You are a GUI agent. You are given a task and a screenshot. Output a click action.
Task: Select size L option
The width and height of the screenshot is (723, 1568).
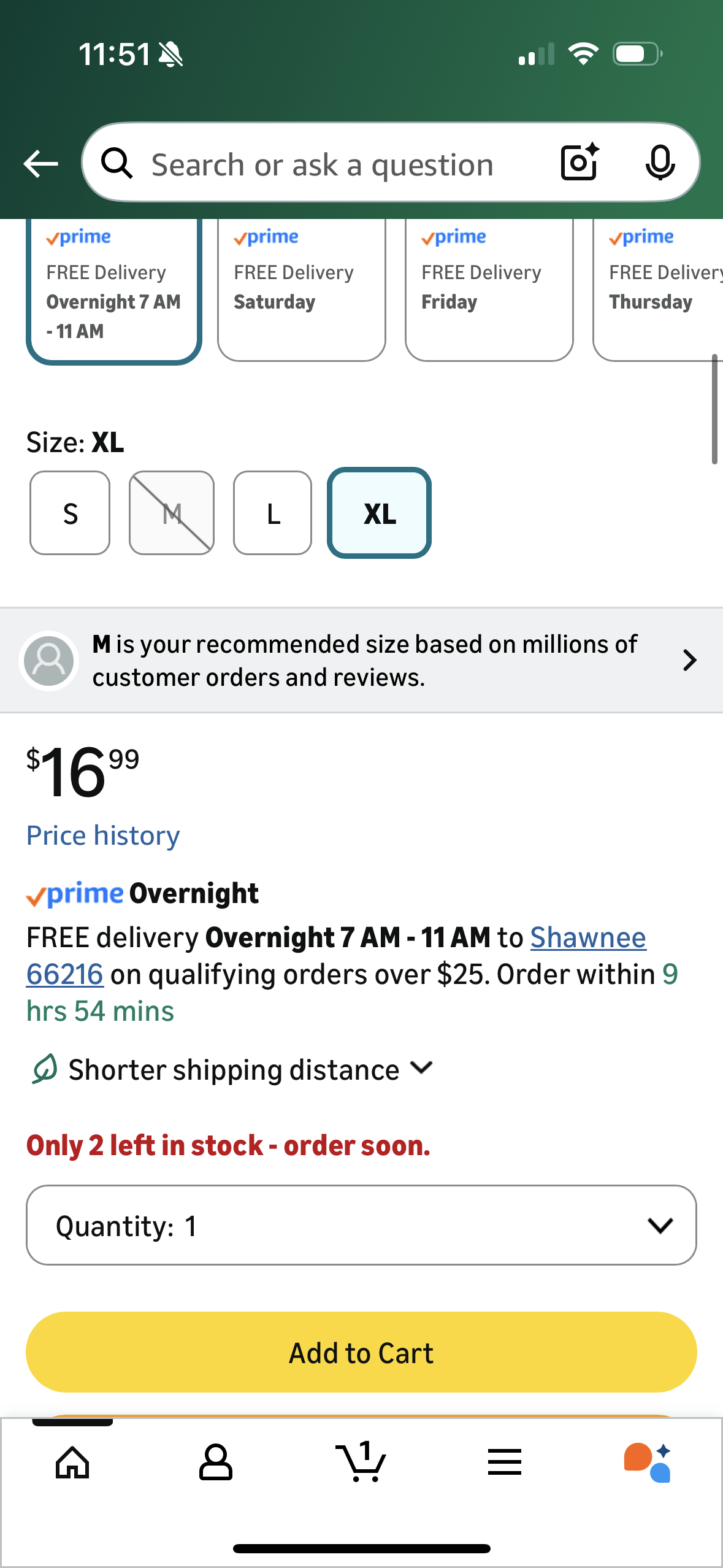click(x=273, y=513)
